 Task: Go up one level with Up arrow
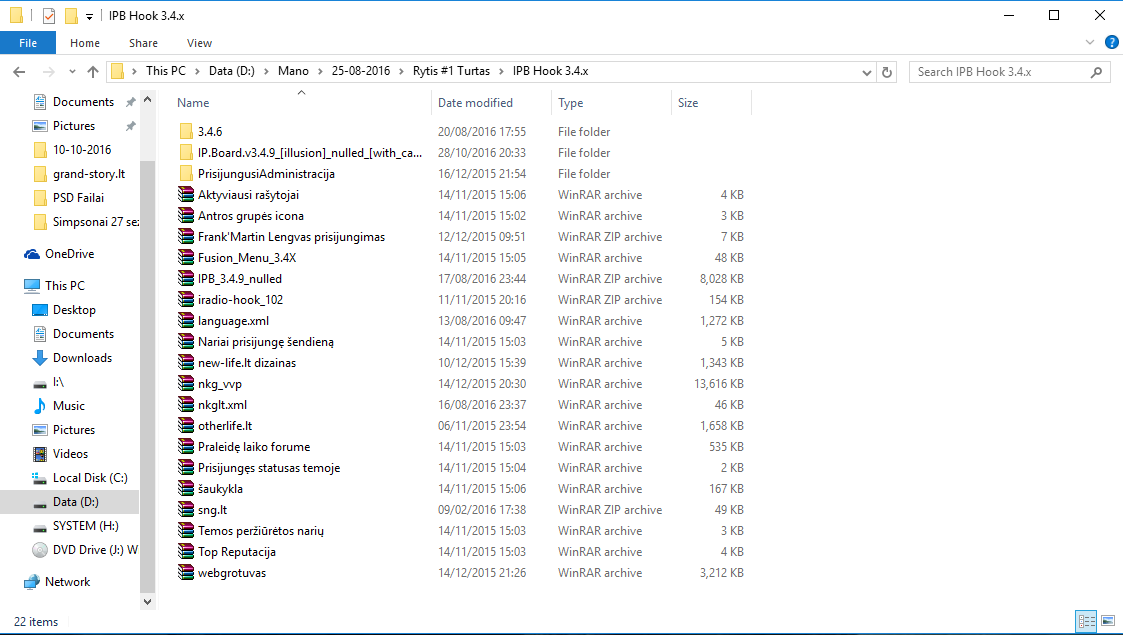coord(93,72)
